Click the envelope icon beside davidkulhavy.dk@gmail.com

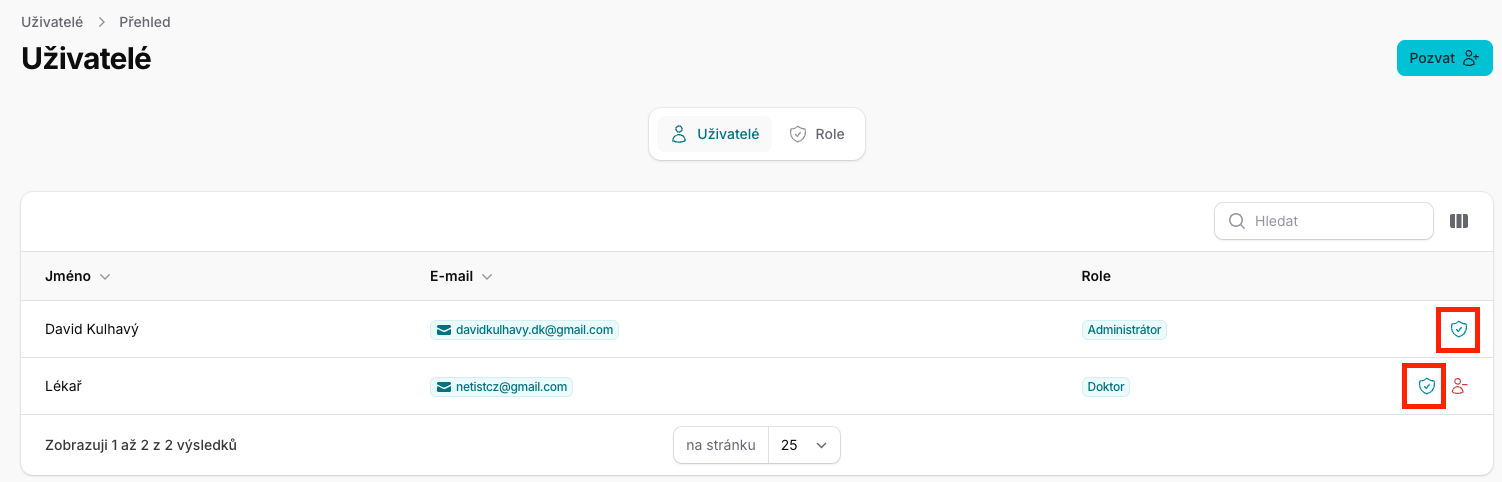443,330
